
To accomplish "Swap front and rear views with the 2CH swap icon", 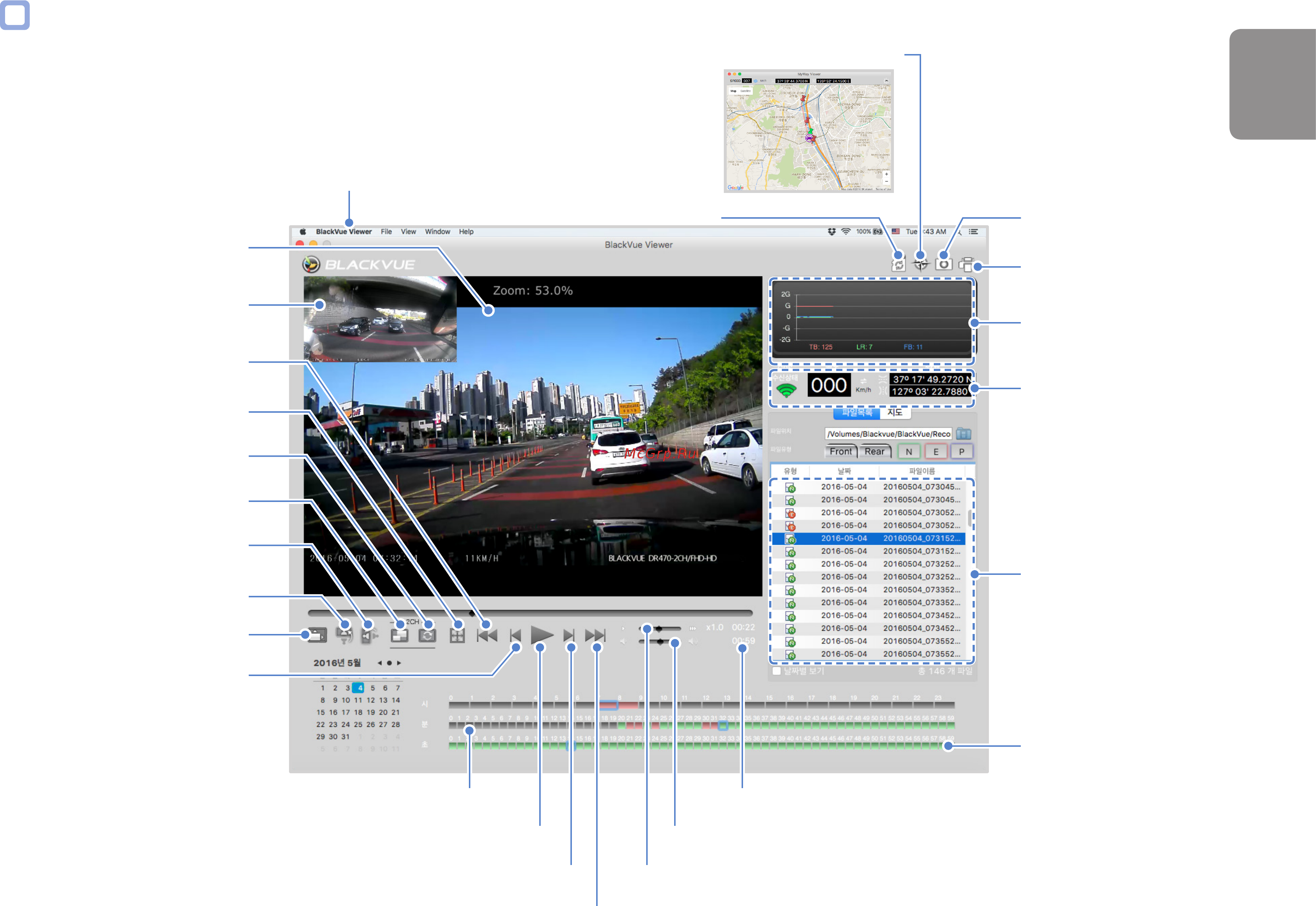I will 427,635.
